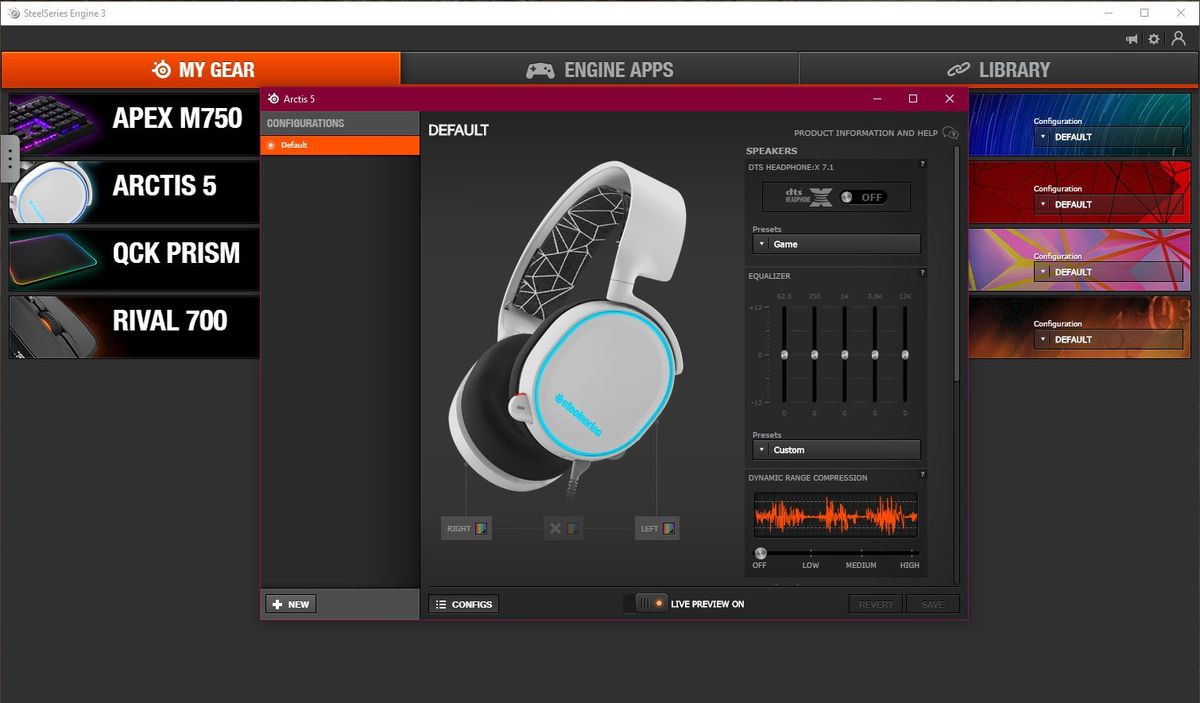Set Dynamic Range Compression slider to OFF

pyautogui.click(x=760, y=552)
